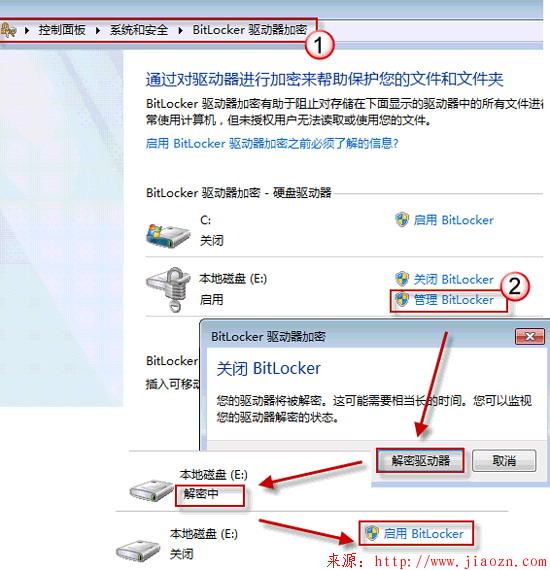Viewport: 550px width, 570px height.
Task: Click shield icon next to bottom 启用 BitLocker
Action: [x=372, y=533]
